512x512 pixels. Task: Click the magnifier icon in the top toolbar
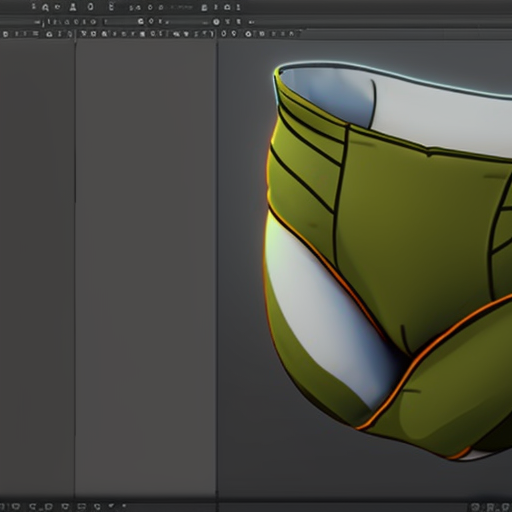pyautogui.click(x=45, y=8)
